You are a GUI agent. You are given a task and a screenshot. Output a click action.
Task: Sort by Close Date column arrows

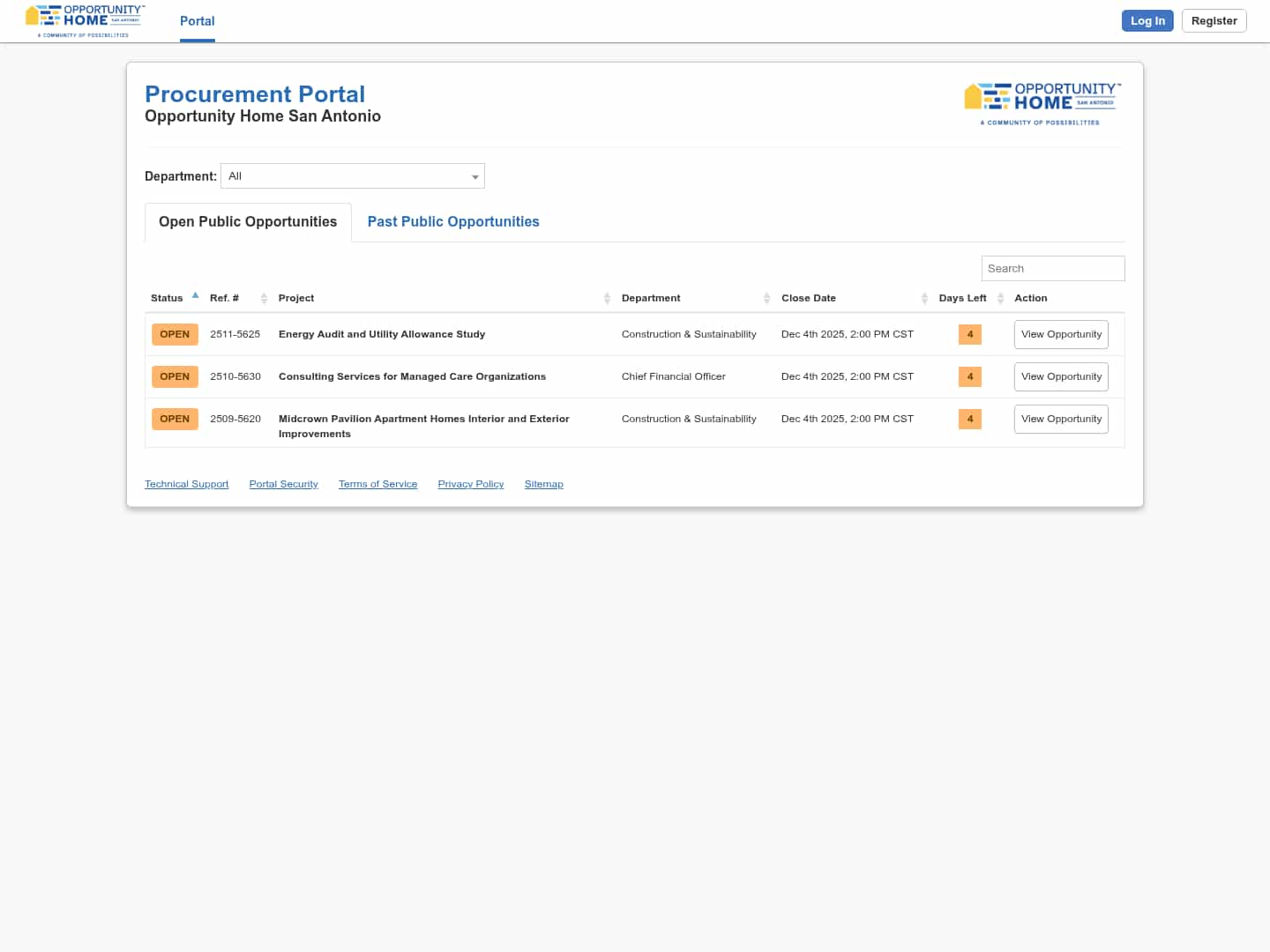924,299
